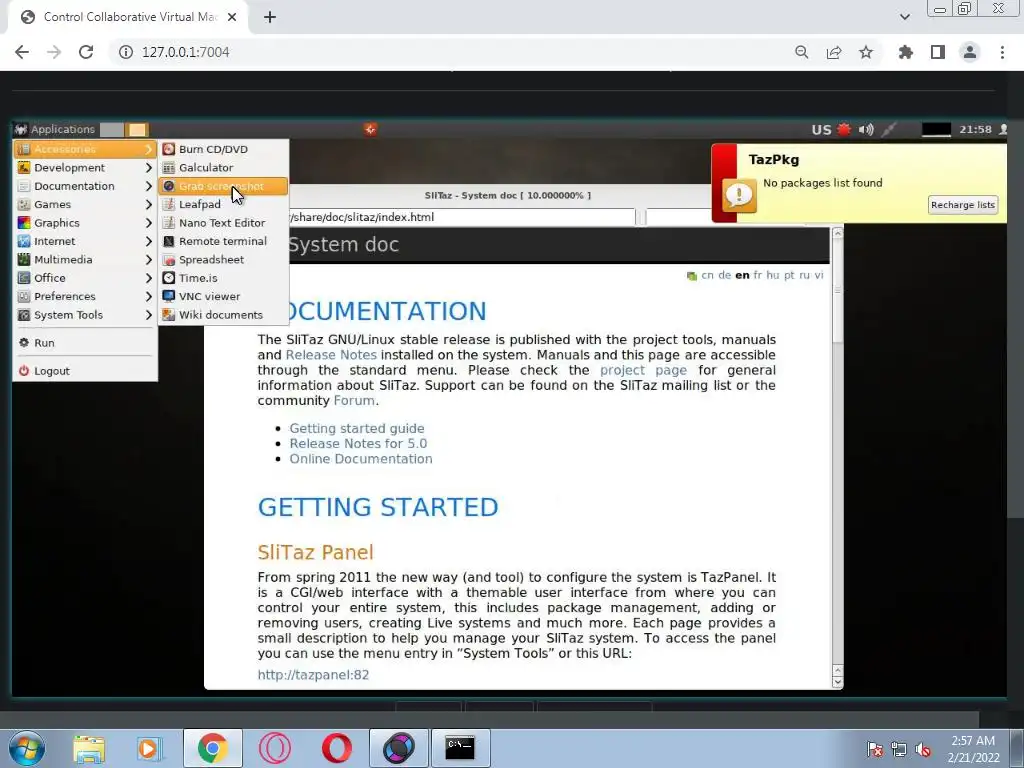Expand the Preferences submenu

[85, 296]
